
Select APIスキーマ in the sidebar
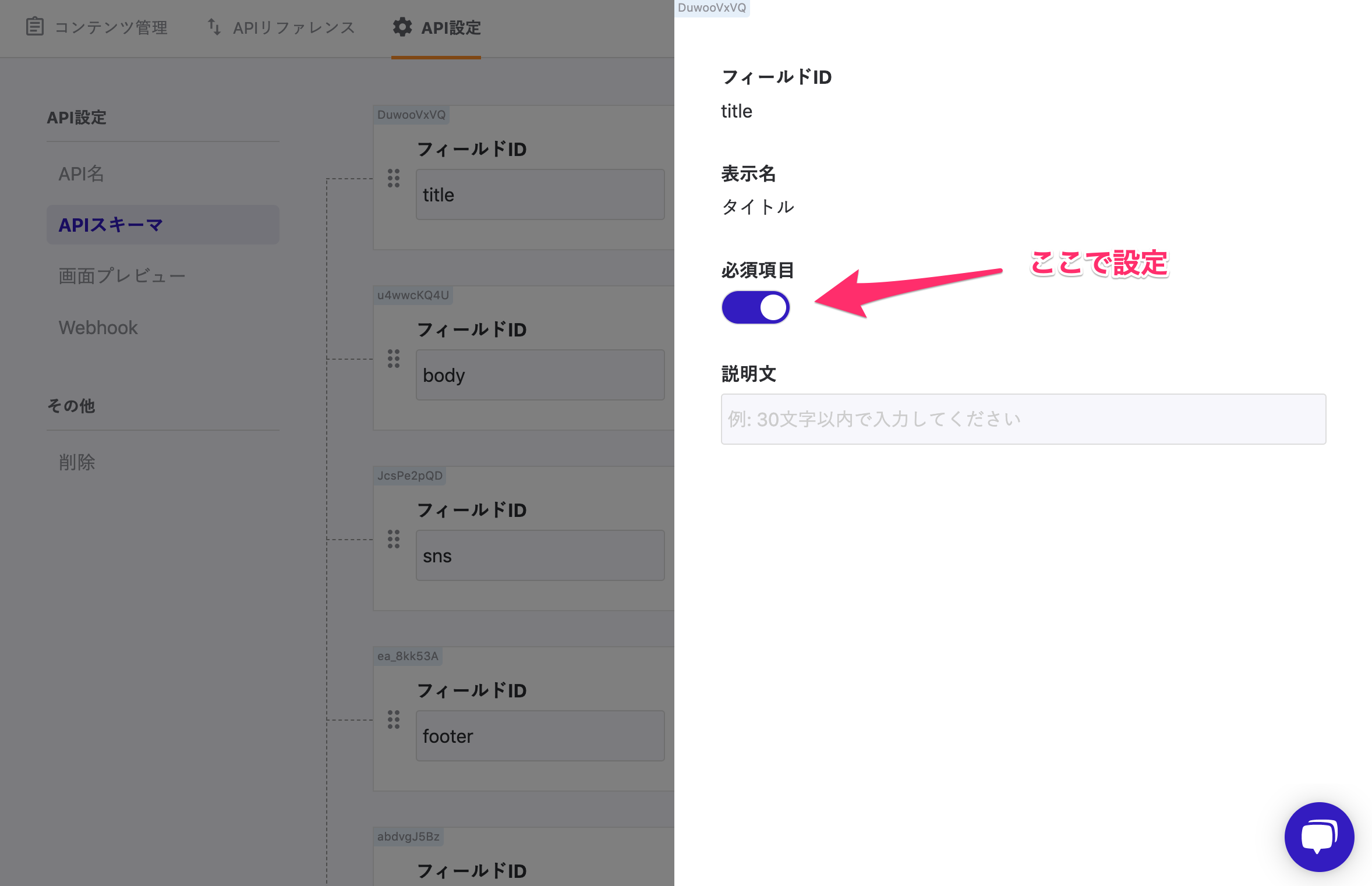coord(111,225)
